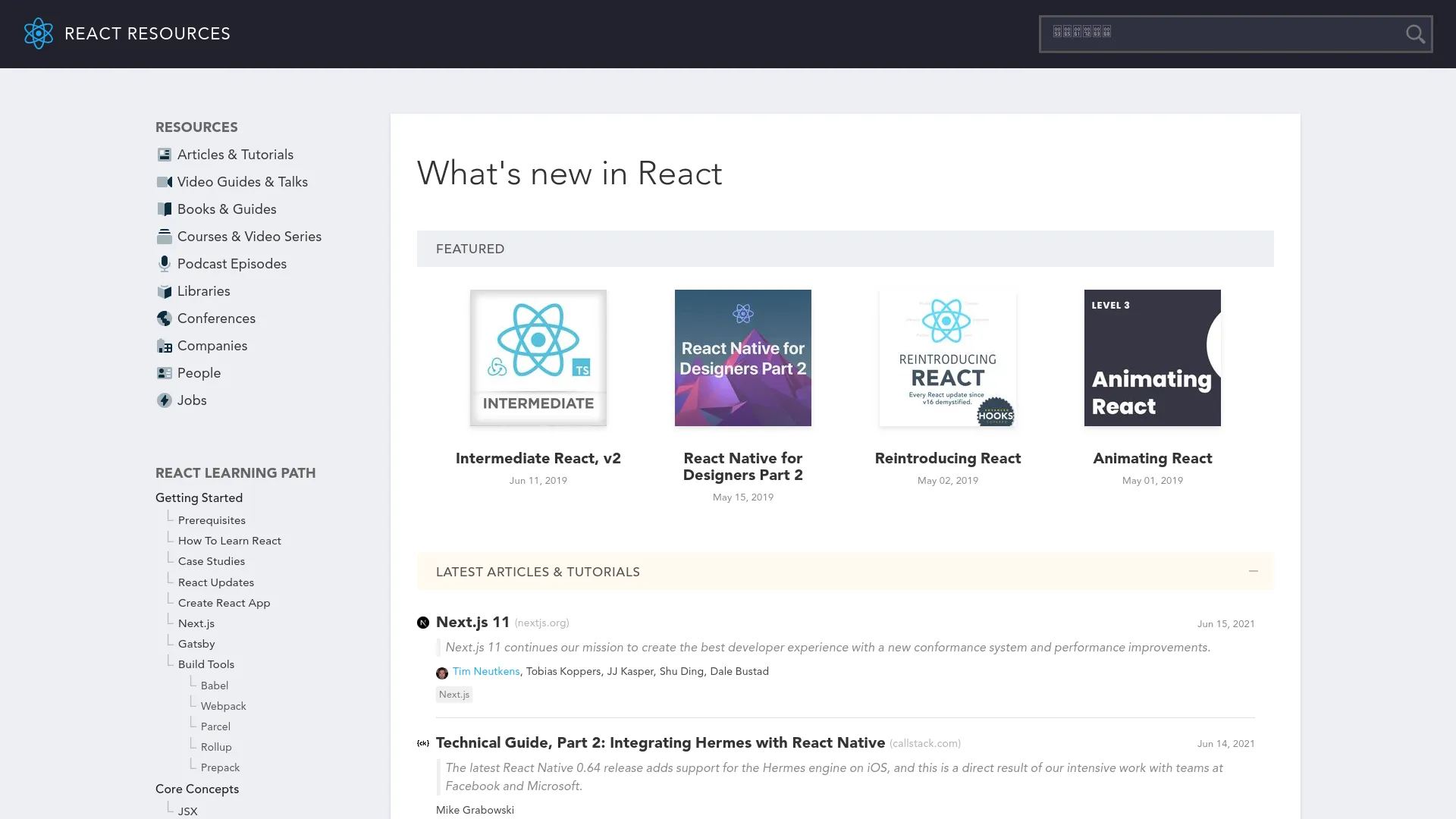Open the Prepack subtopic
The width and height of the screenshot is (1456, 819).
(221, 768)
